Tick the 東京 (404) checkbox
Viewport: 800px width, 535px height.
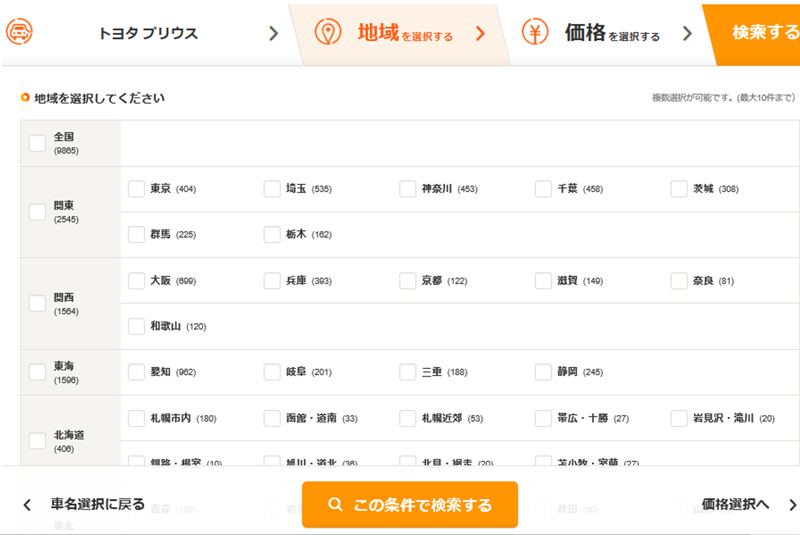136,189
